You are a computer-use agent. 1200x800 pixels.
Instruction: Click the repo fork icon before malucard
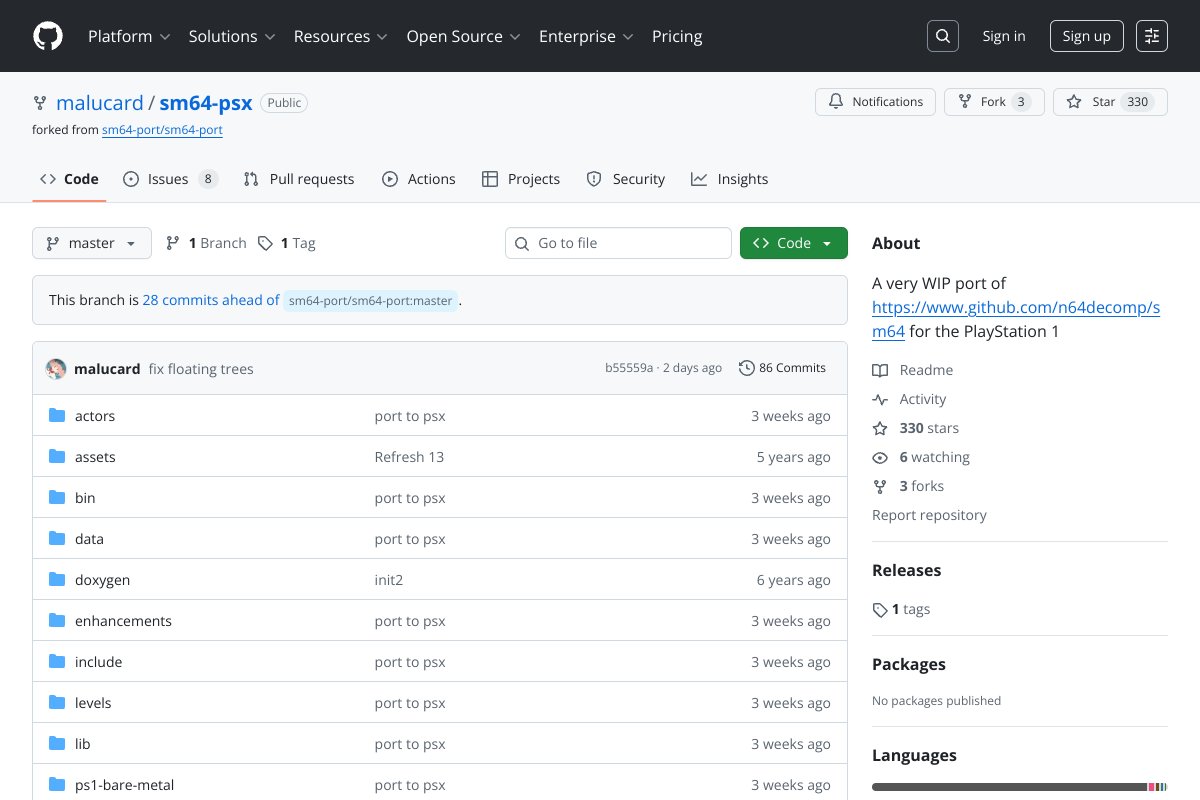(40, 102)
